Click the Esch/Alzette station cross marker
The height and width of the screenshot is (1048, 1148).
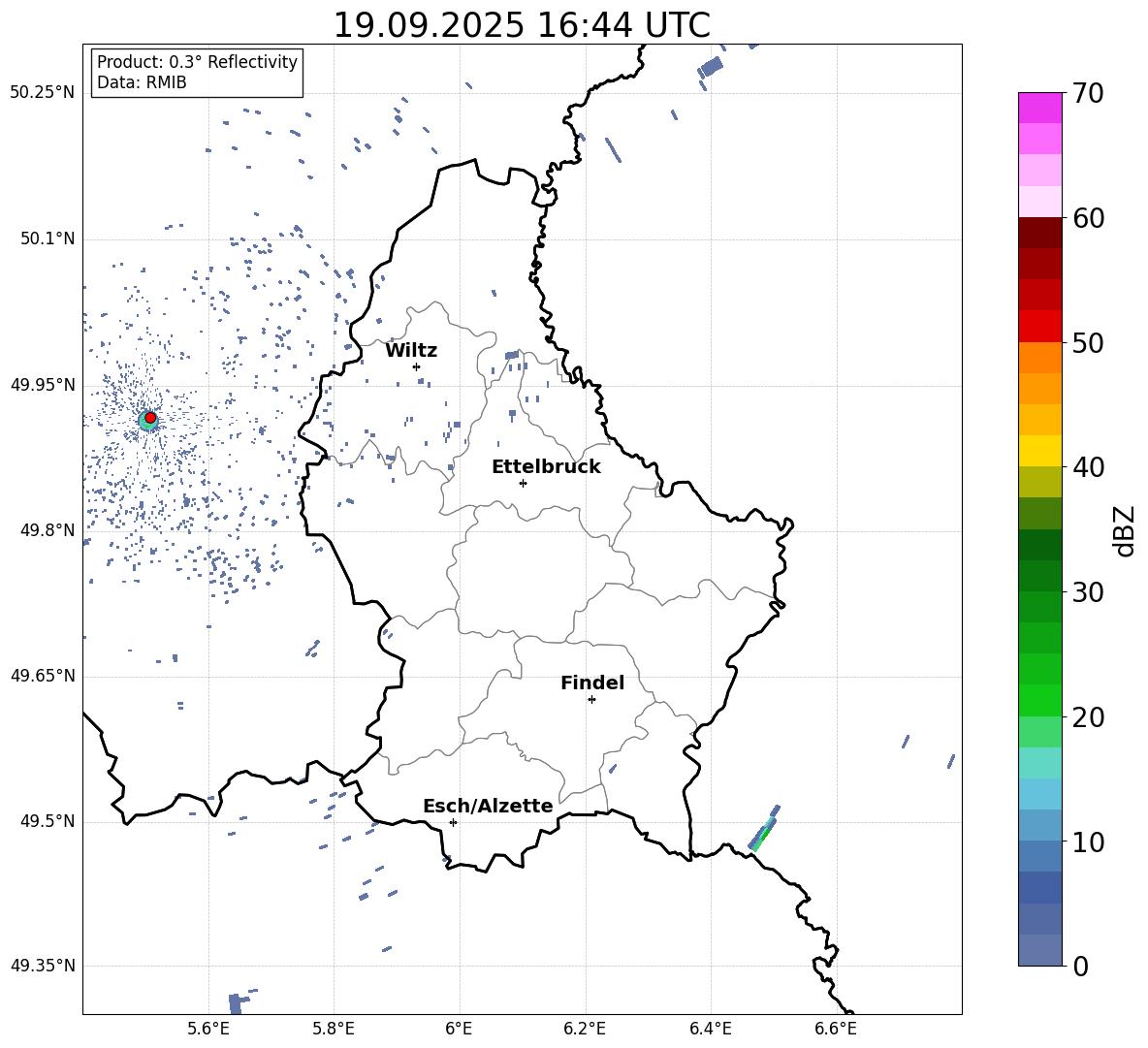point(453,822)
